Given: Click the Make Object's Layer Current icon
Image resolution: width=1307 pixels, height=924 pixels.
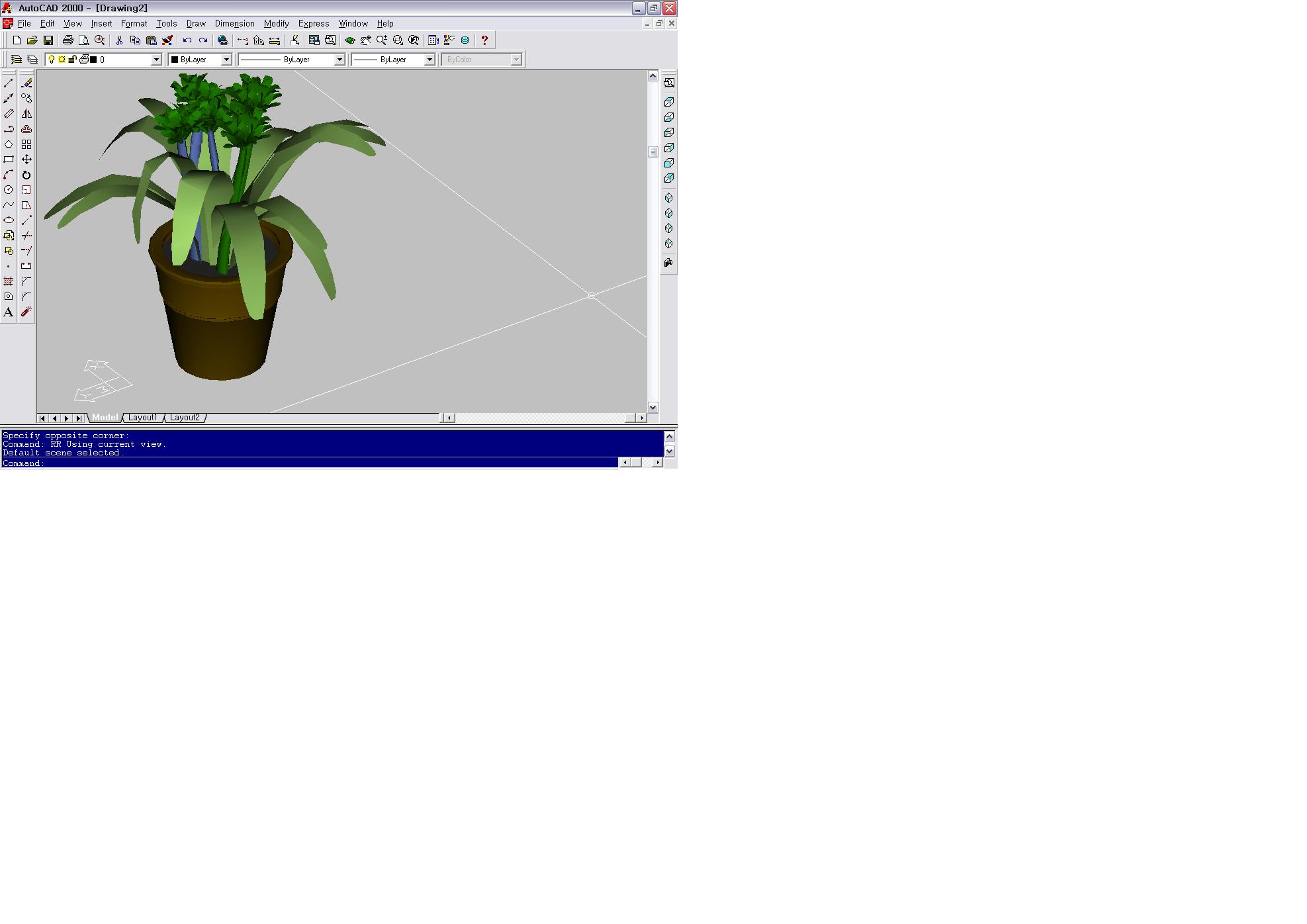Looking at the screenshot, I should coord(17,60).
